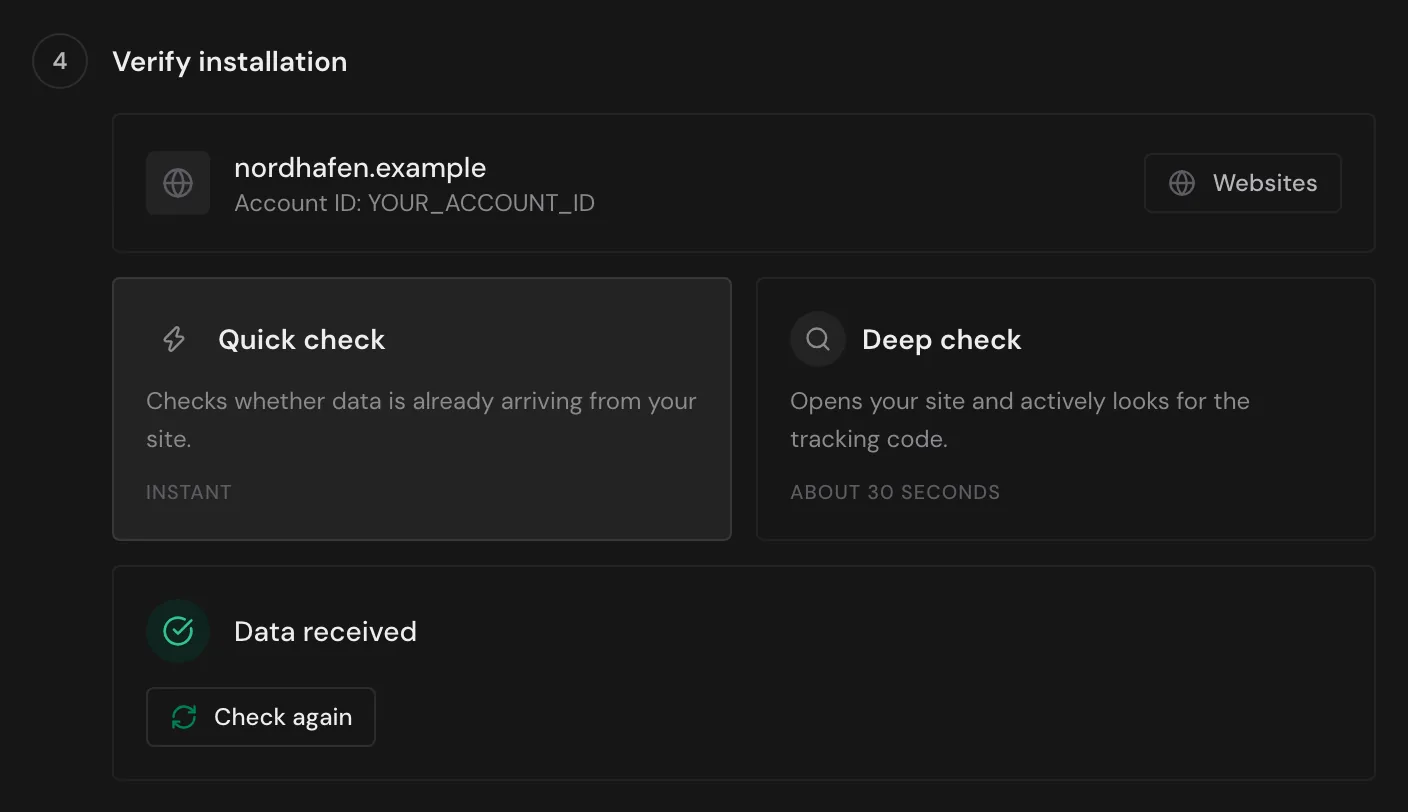Image resolution: width=1408 pixels, height=812 pixels.
Task: Click the Verify installation heading
Action: (230, 62)
